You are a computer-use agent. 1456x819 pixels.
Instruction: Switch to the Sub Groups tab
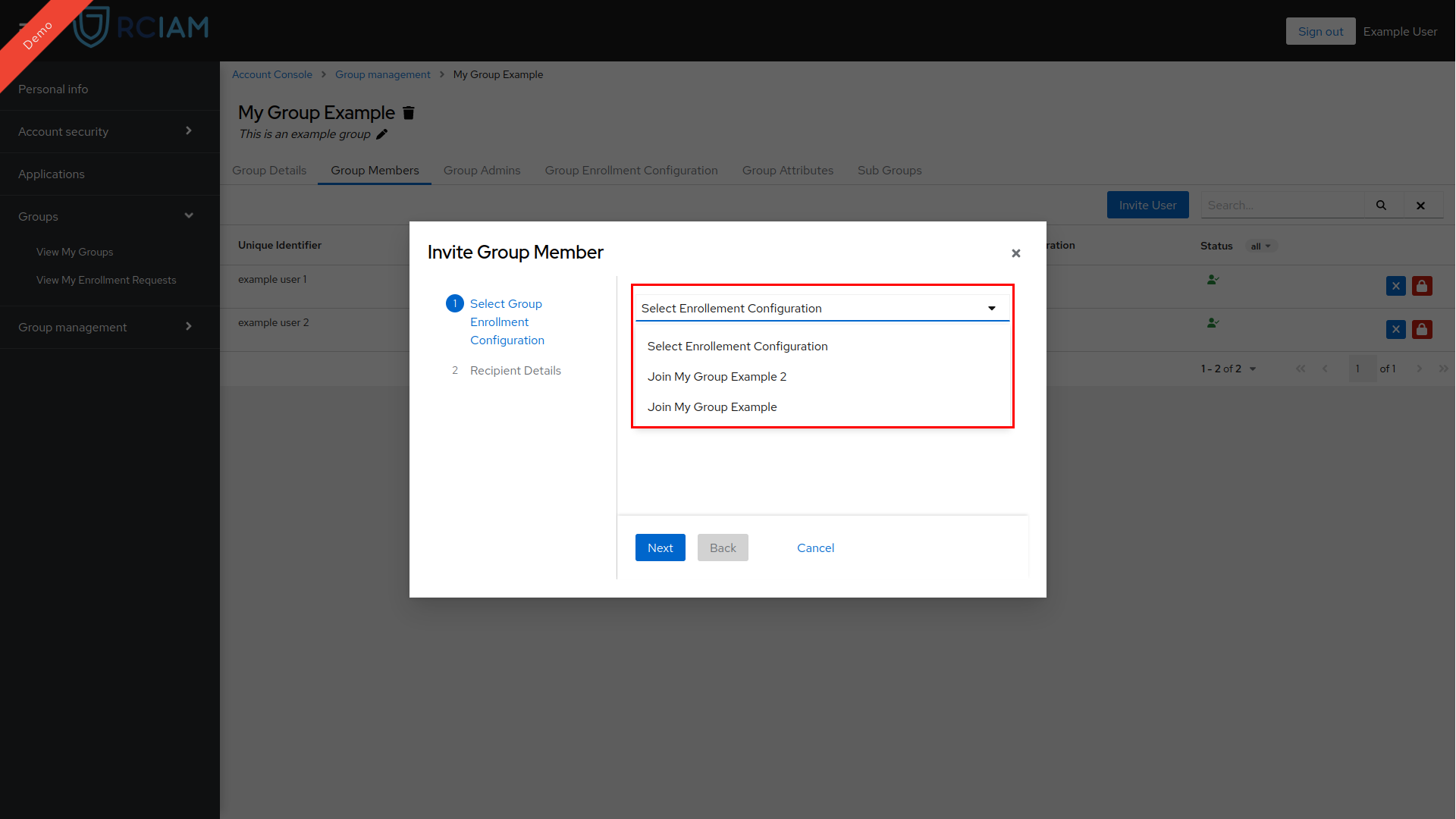tap(889, 170)
